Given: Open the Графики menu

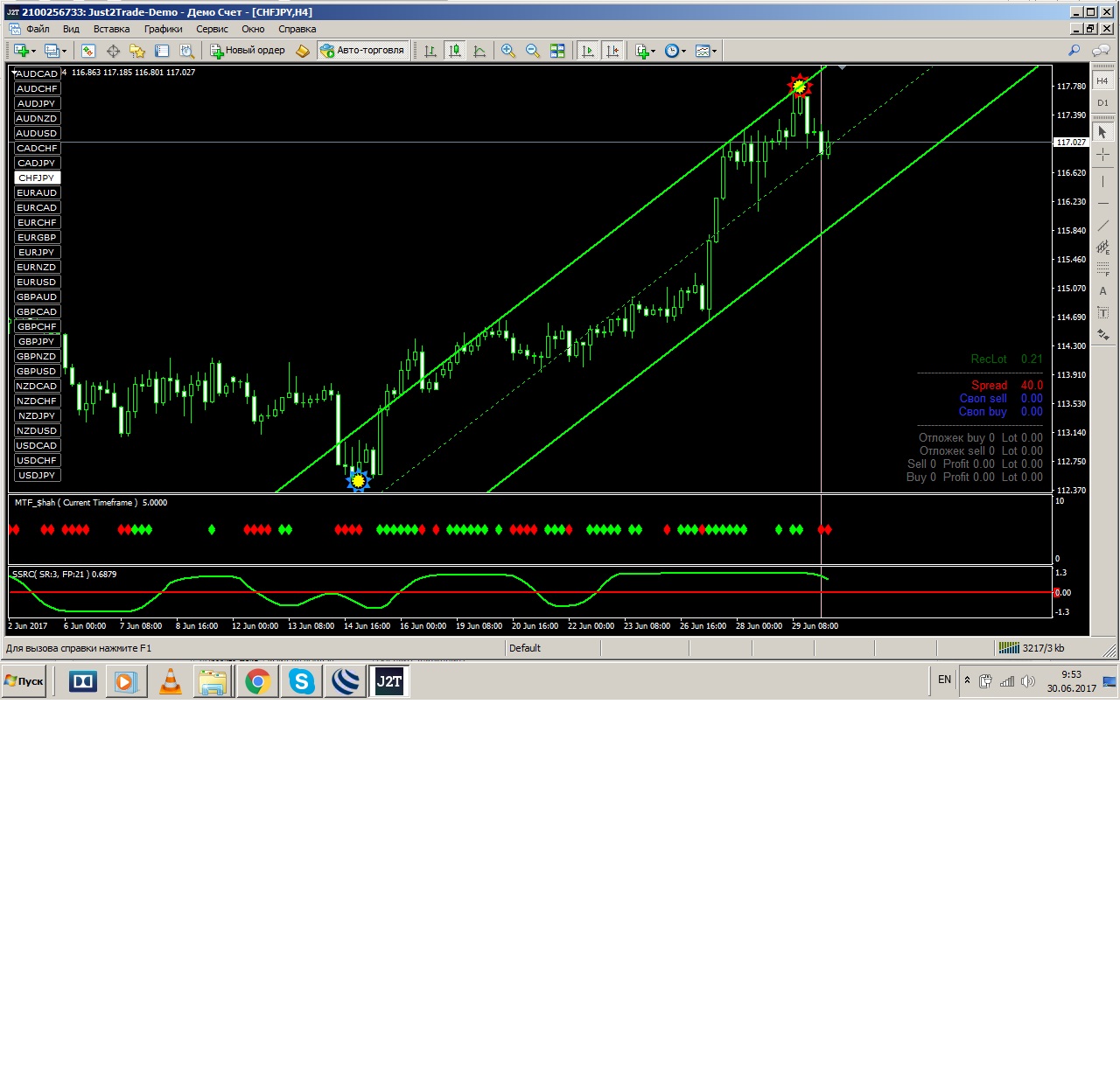Looking at the screenshot, I should [x=164, y=29].
